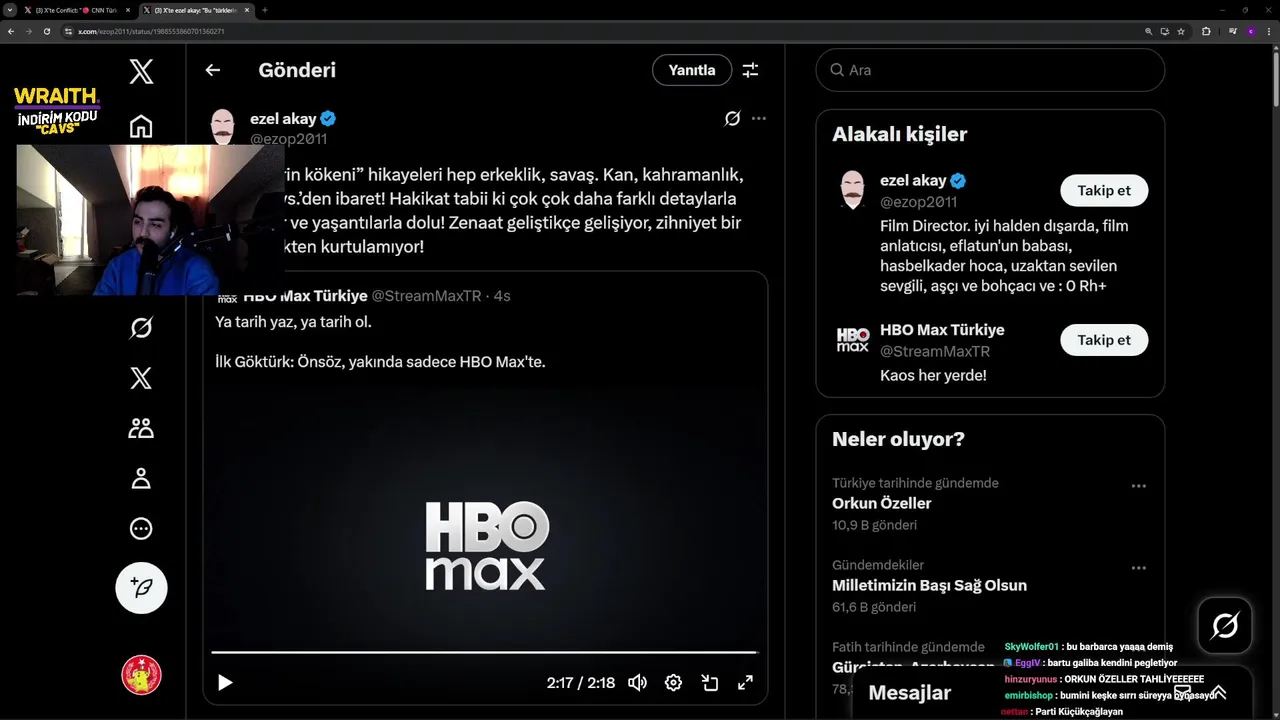Viewport: 1280px width, 720px height.
Task: Click the quoted text 'Ya tarih yaz, ya tarih ol.'
Action: 293,322
